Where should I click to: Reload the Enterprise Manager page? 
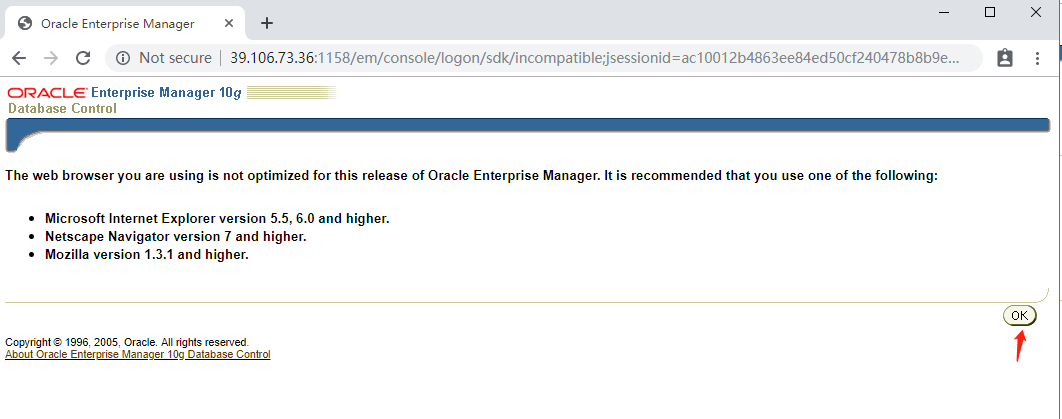(83, 58)
